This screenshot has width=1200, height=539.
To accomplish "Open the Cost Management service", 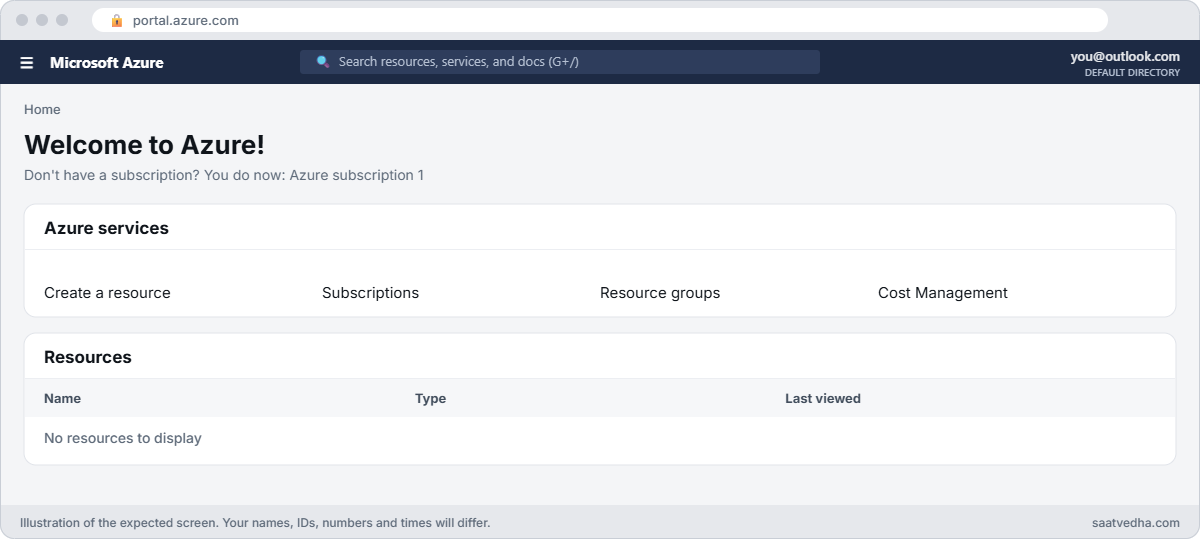I will point(943,293).
